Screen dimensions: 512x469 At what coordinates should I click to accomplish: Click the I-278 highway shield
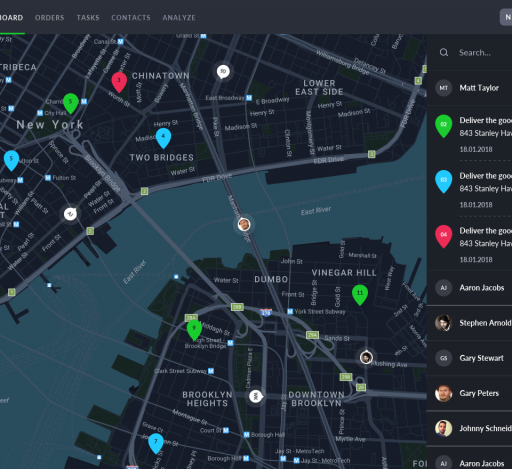266,313
